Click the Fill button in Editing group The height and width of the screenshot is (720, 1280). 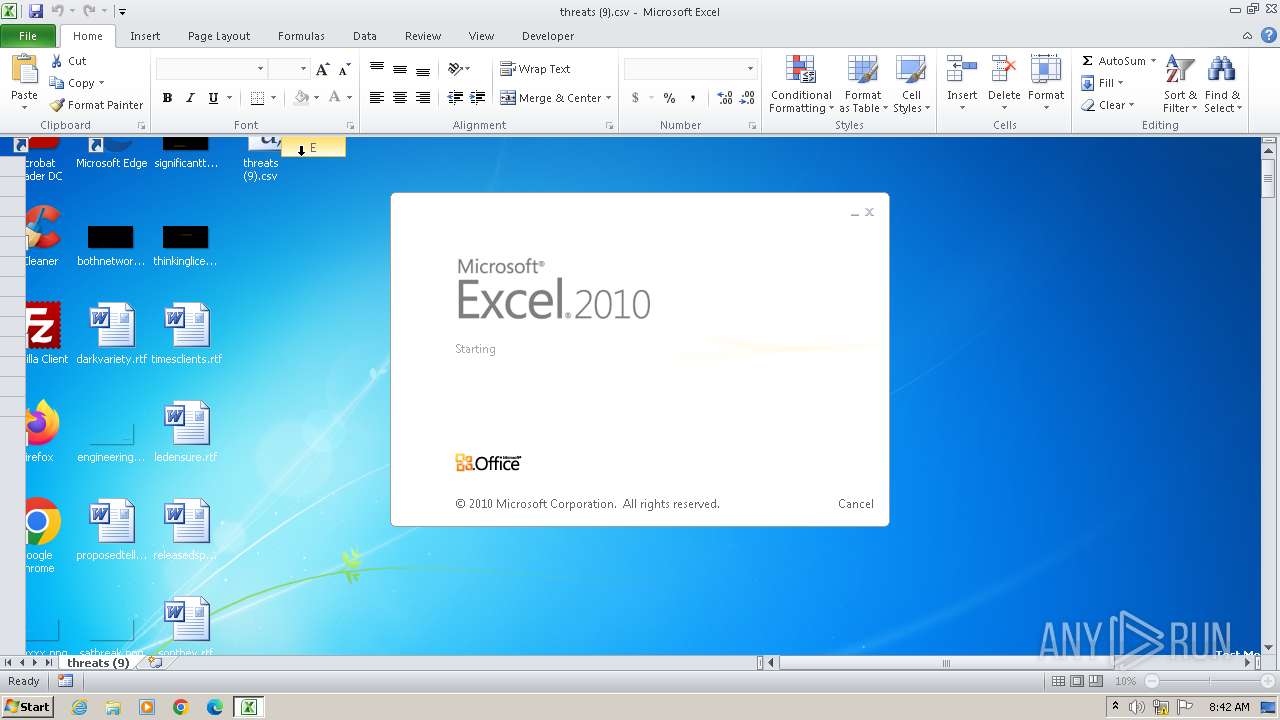(x=1103, y=83)
